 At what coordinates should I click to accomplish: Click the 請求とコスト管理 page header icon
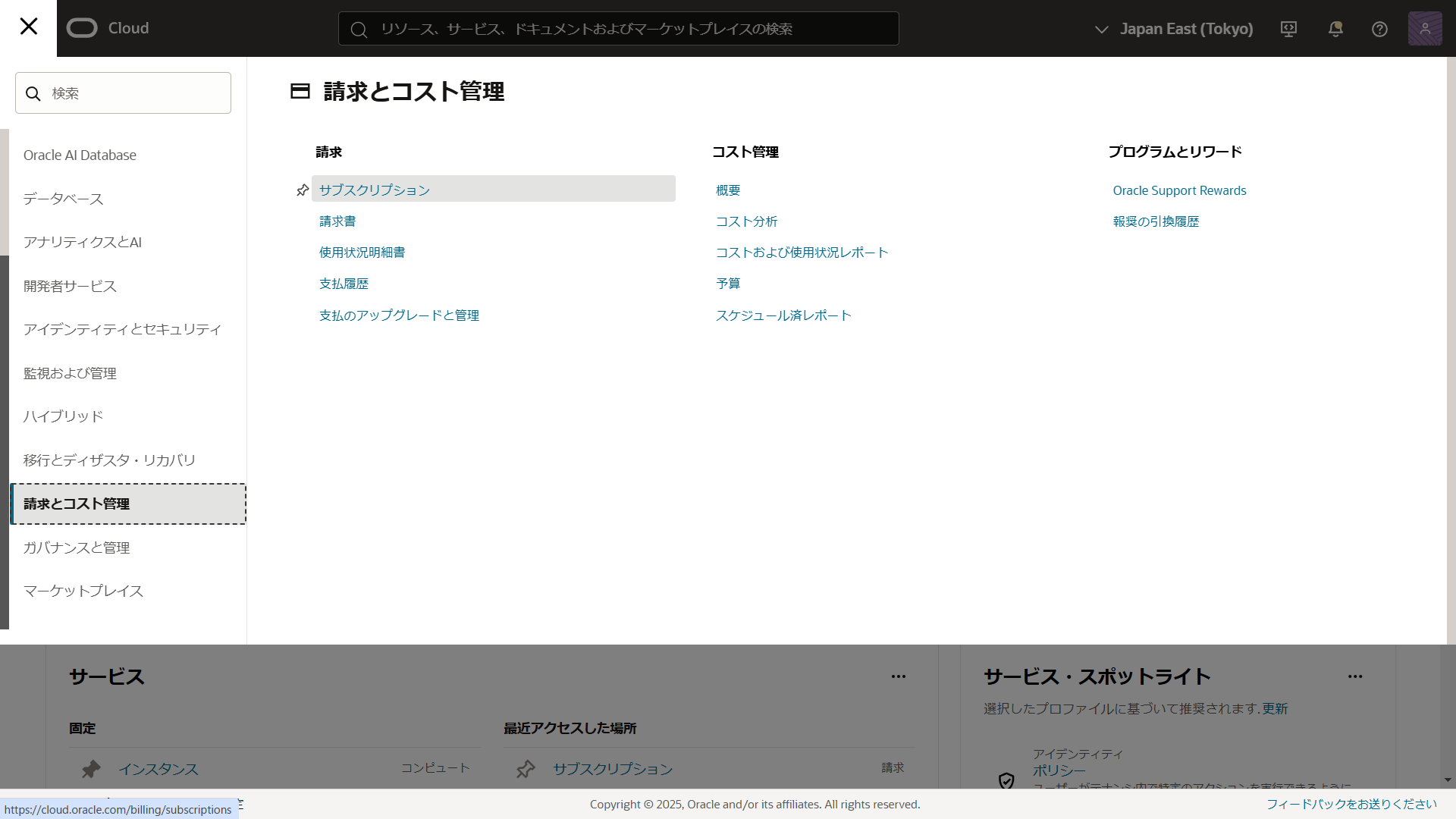click(300, 91)
